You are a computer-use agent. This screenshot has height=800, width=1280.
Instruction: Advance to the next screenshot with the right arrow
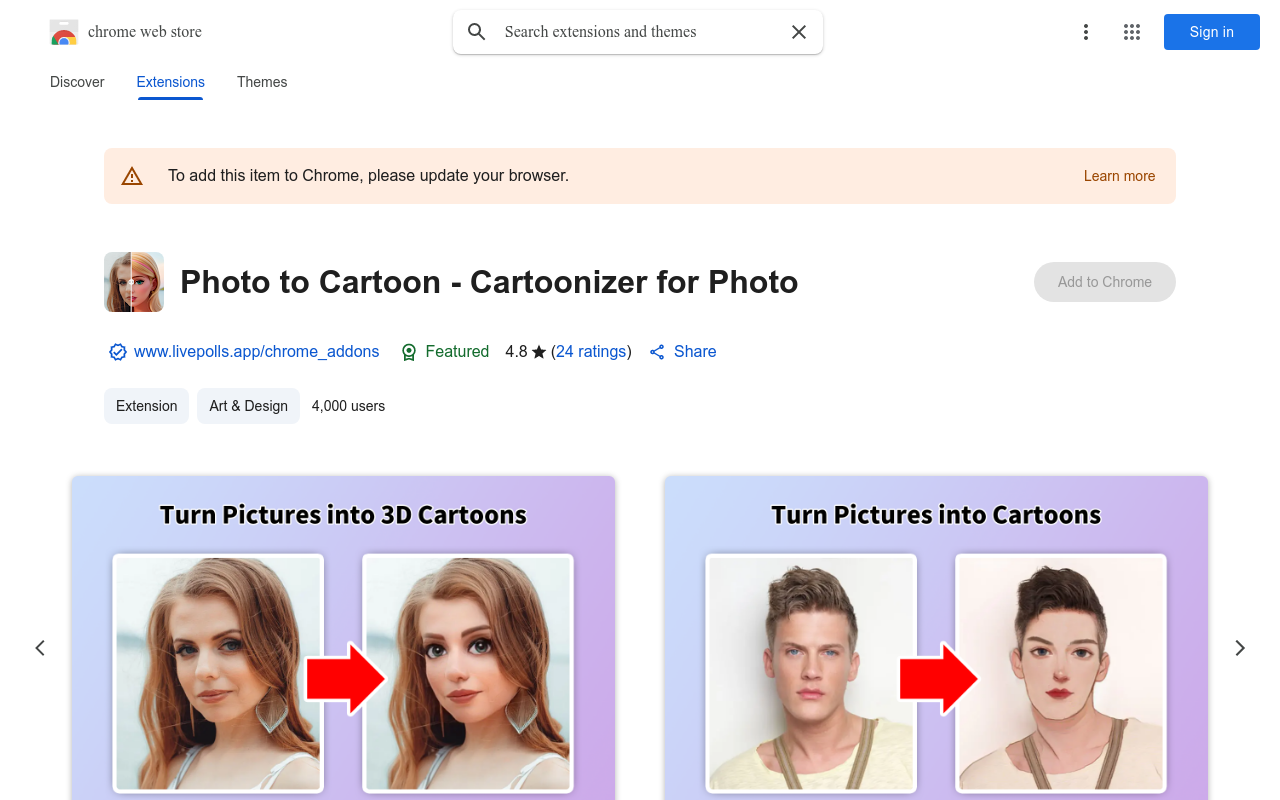(x=1240, y=648)
